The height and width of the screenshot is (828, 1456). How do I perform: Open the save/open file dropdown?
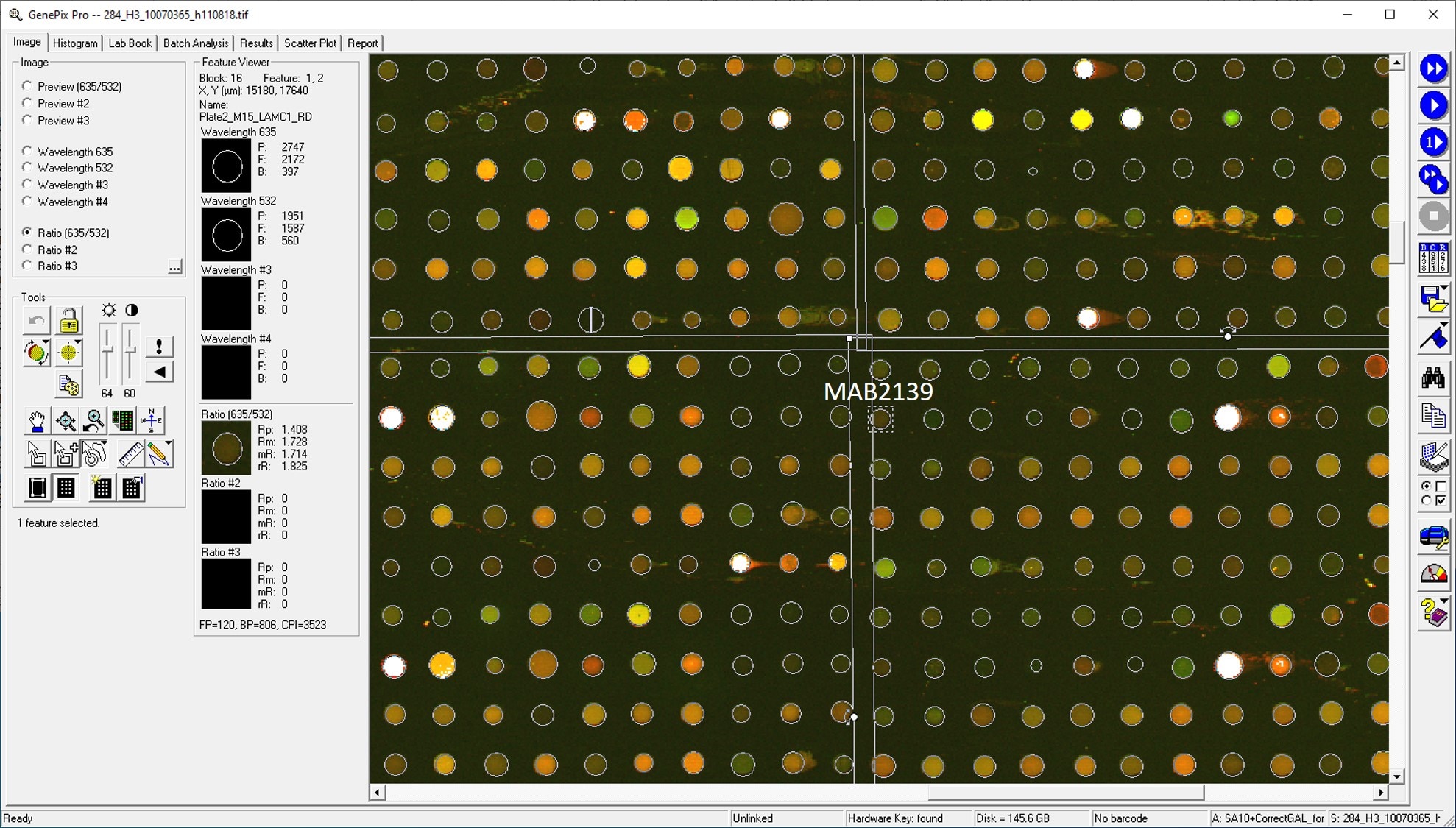click(x=1444, y=289)
